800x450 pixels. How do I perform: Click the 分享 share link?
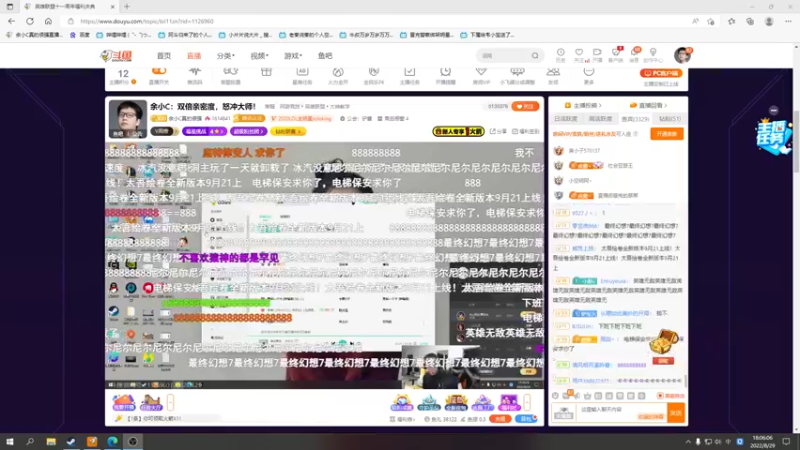click(x=498, y=131)
